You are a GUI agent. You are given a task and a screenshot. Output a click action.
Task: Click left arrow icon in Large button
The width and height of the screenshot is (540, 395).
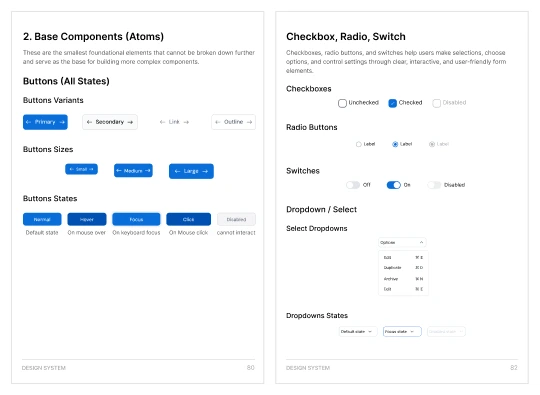[177, 171]
